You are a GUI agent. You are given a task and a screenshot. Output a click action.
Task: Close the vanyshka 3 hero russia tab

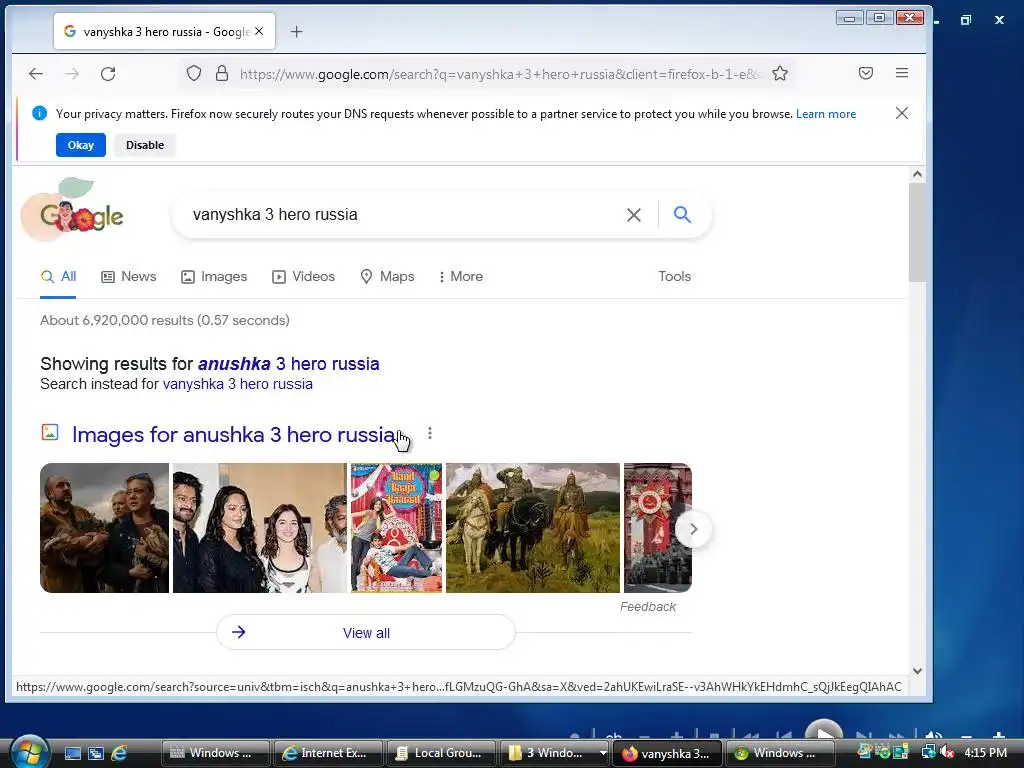tap(259, 31)
